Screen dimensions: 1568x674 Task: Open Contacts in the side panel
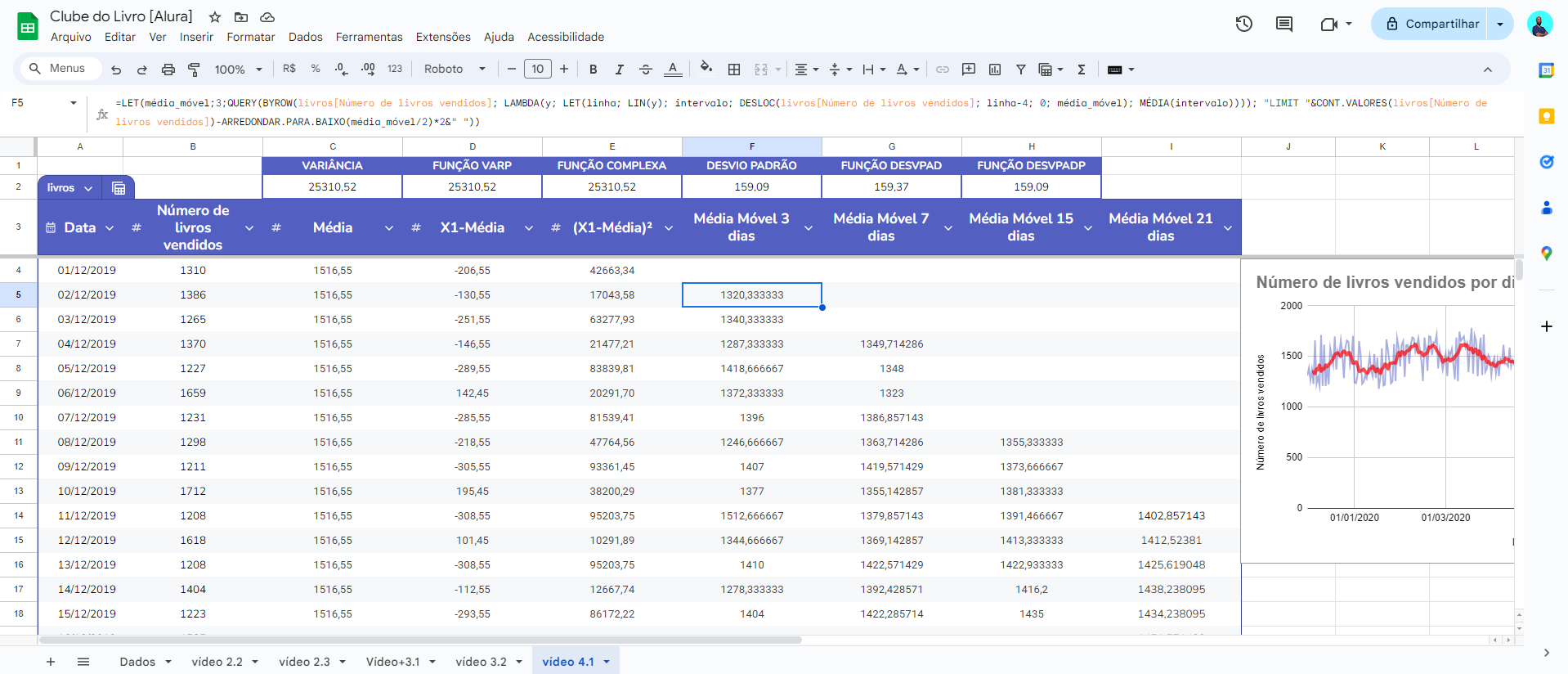point(1546,208)
